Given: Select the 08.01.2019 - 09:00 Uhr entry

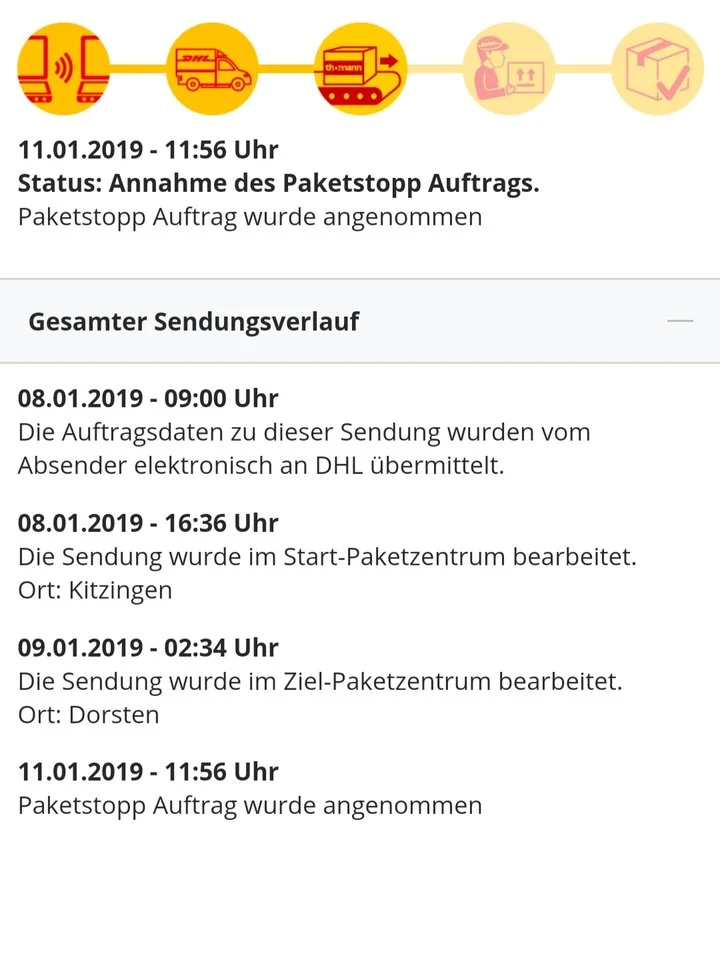Looking at the screenshot, I should tap(148, 399).
